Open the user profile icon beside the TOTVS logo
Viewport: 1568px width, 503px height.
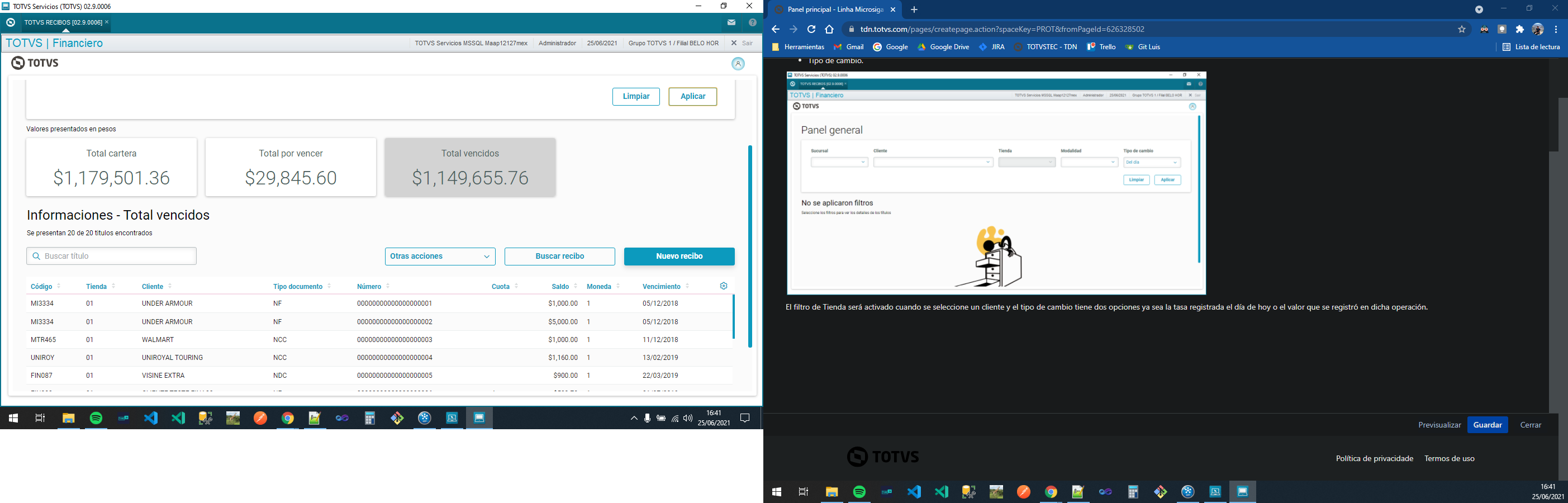(738, 64)
